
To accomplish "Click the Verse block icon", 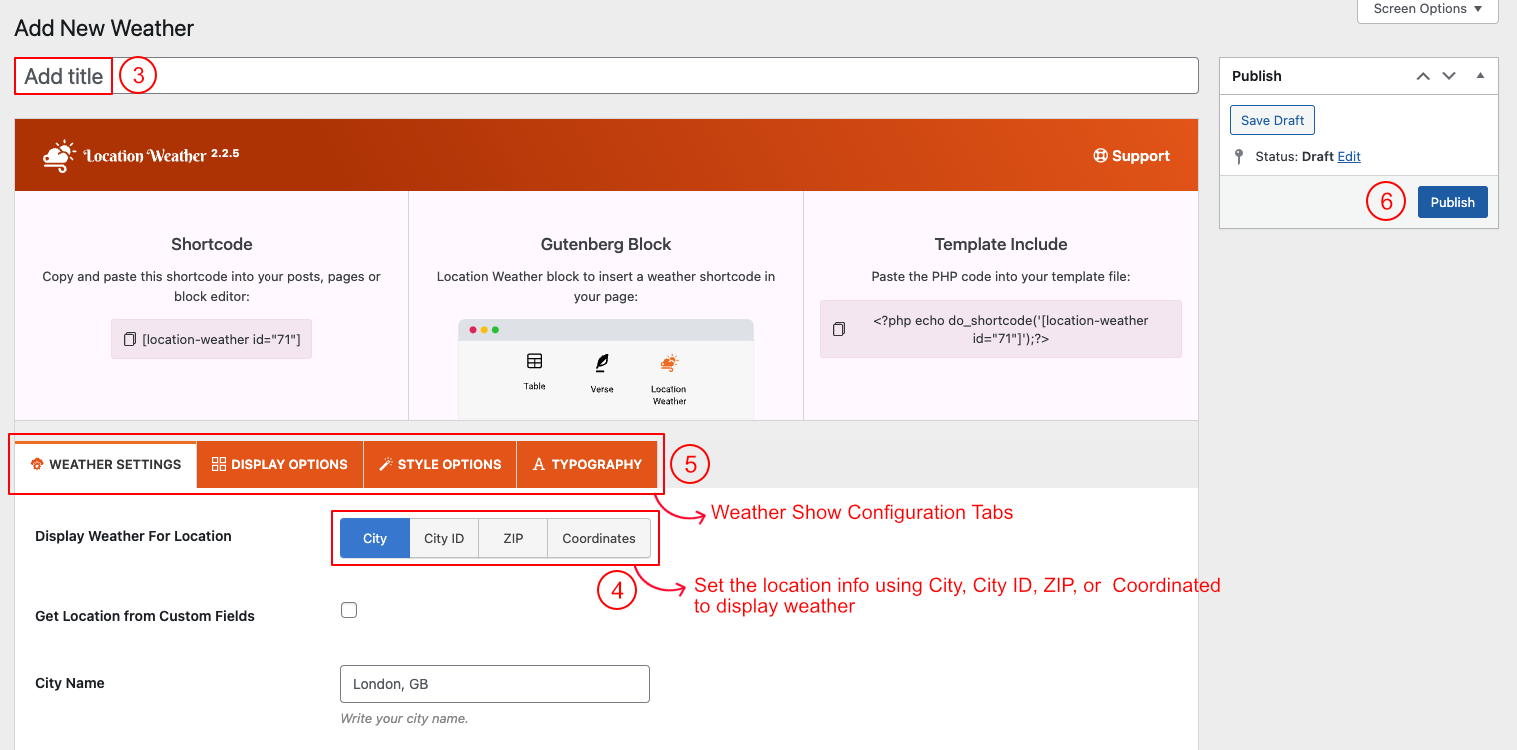I will [602, 363].
